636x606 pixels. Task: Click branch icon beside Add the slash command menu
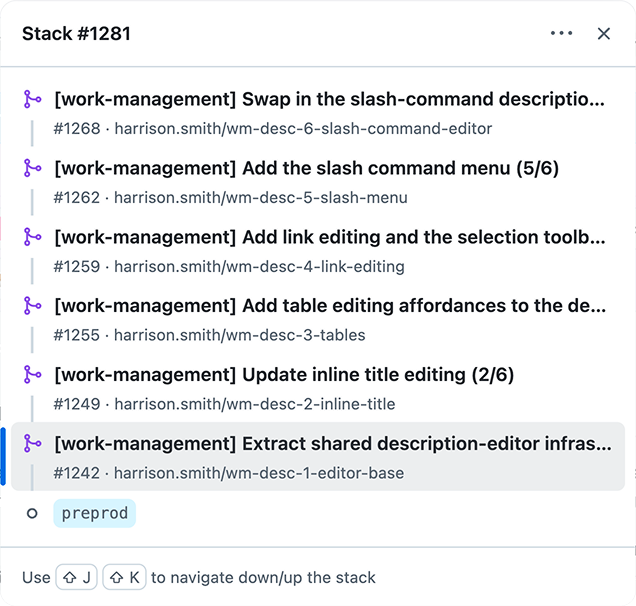coord(32,168)
